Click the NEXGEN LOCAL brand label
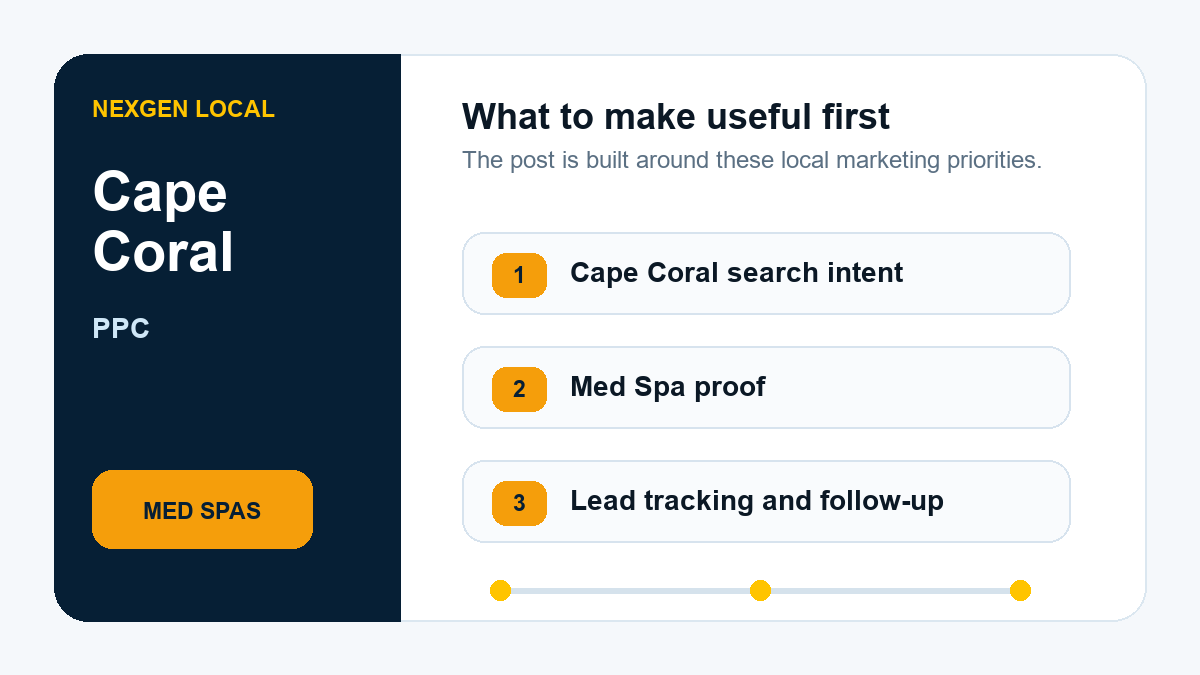Screen dimensions: 1200x675 point(183,109)
